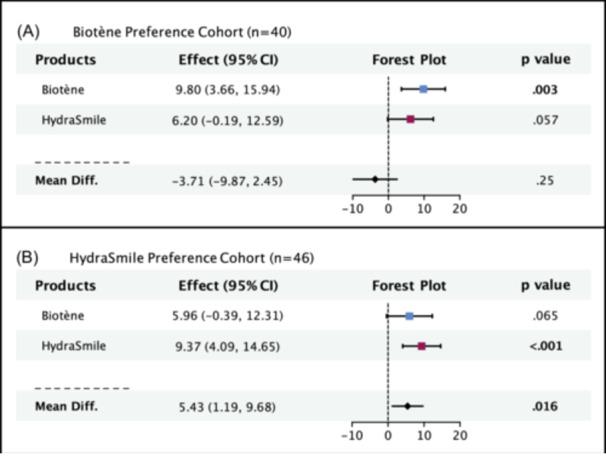The height and width of the screenshot is (456, 606).
Task: Click the 20 axis tick label in panel A
Action: [x=459, y=209]
